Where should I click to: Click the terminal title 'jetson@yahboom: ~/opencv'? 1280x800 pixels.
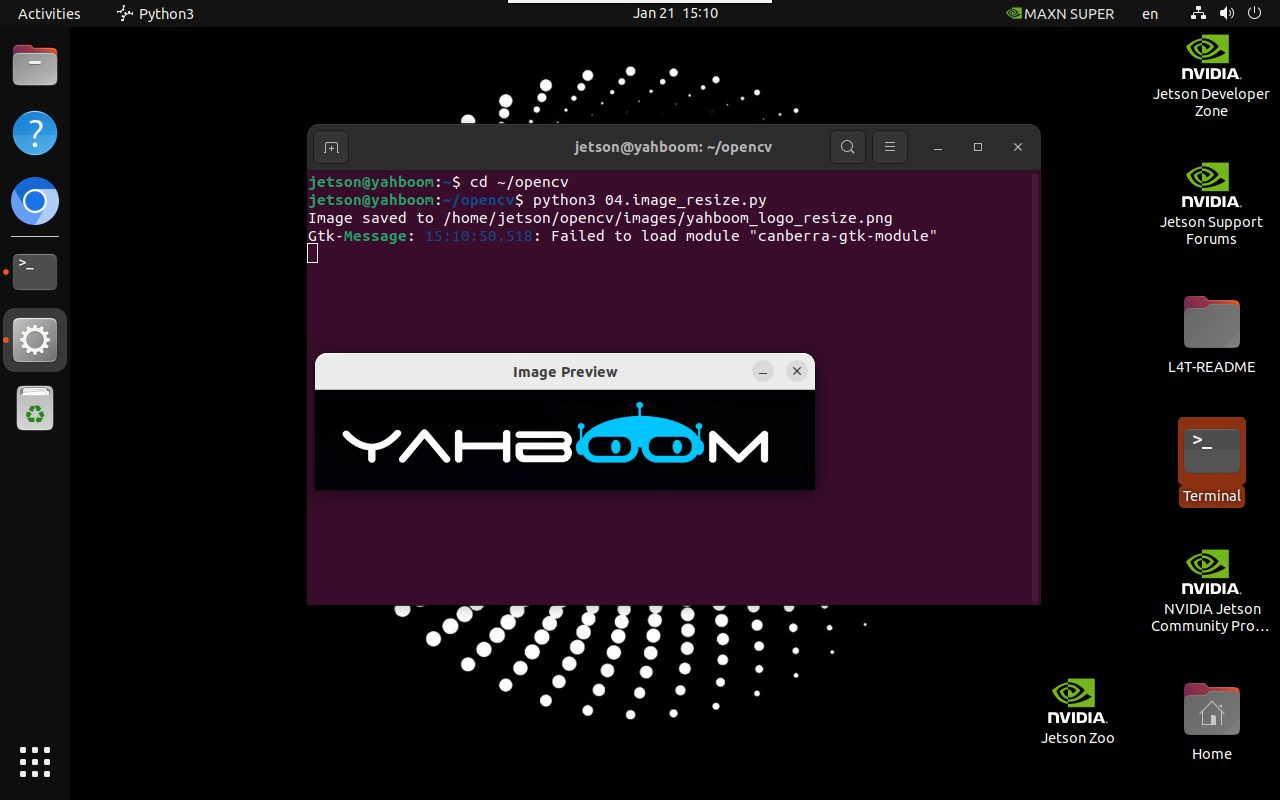pyautogui.click(x=673, y=147)
